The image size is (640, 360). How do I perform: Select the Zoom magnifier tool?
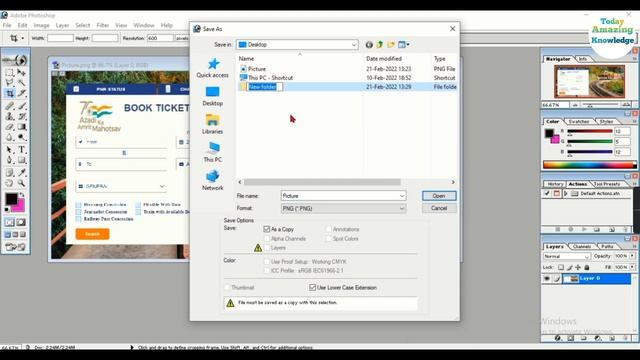click(x=22, y=183)
